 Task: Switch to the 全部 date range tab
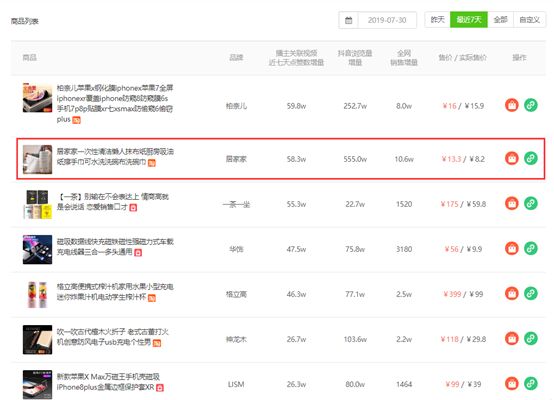click(x=500, y=20)
